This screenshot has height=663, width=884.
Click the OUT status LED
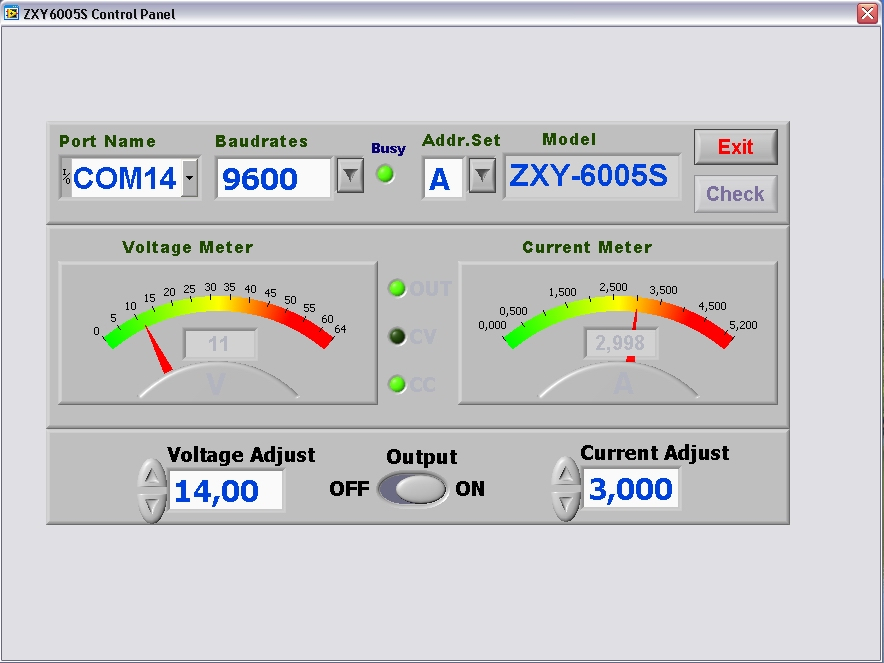[x=397, y=289]
